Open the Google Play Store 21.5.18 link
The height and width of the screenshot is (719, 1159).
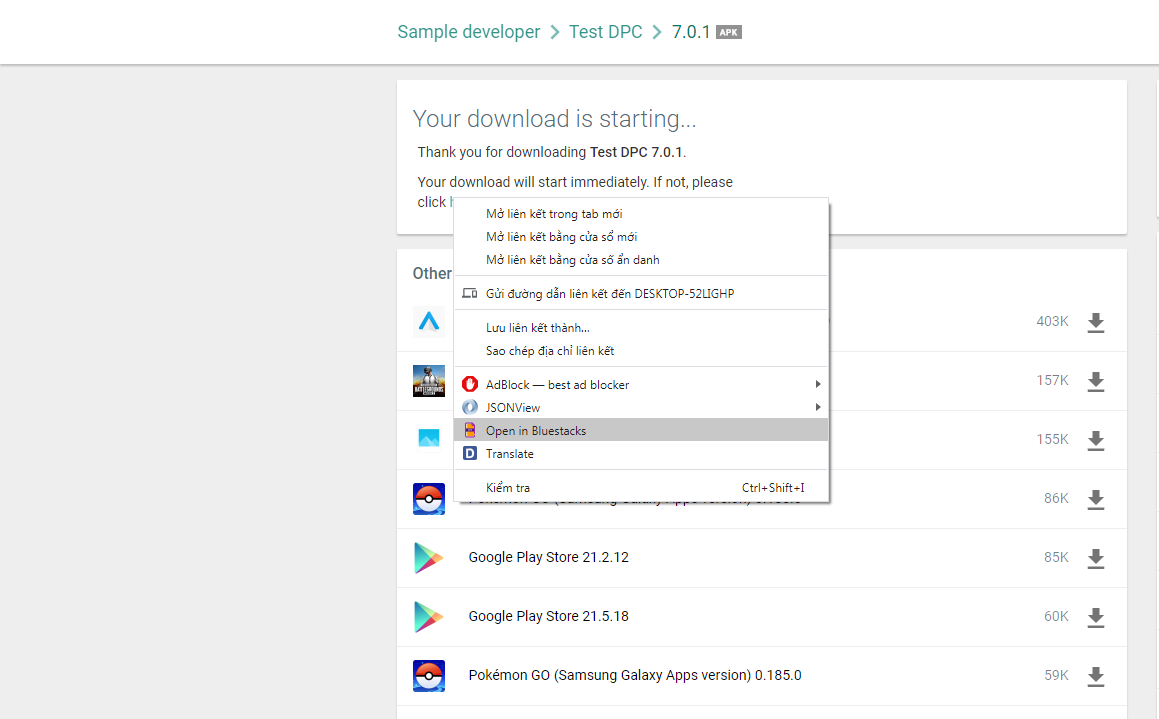[548, 616]
